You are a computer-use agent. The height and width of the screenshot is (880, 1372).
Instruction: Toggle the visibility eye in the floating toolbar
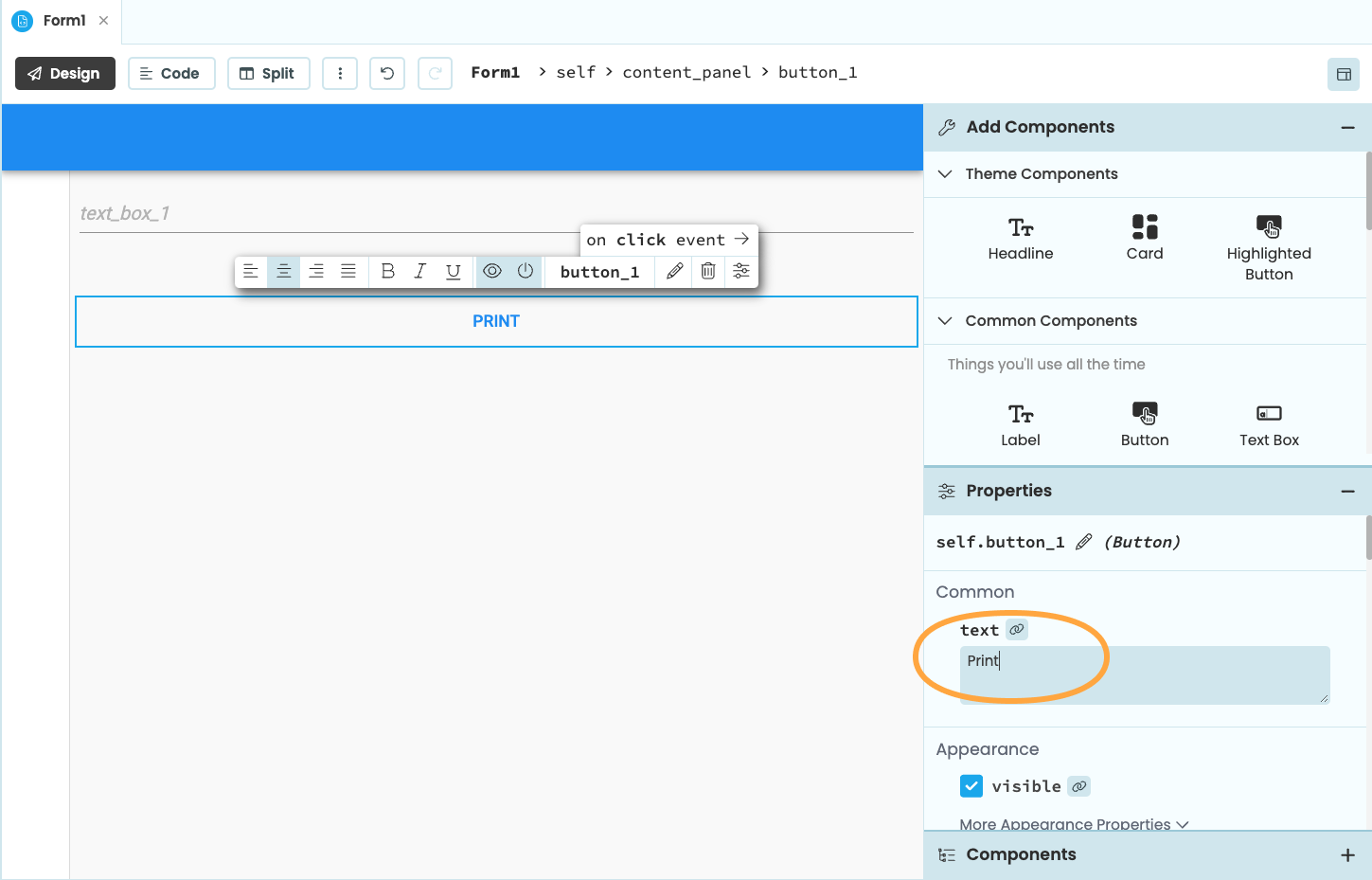[491, 271]
